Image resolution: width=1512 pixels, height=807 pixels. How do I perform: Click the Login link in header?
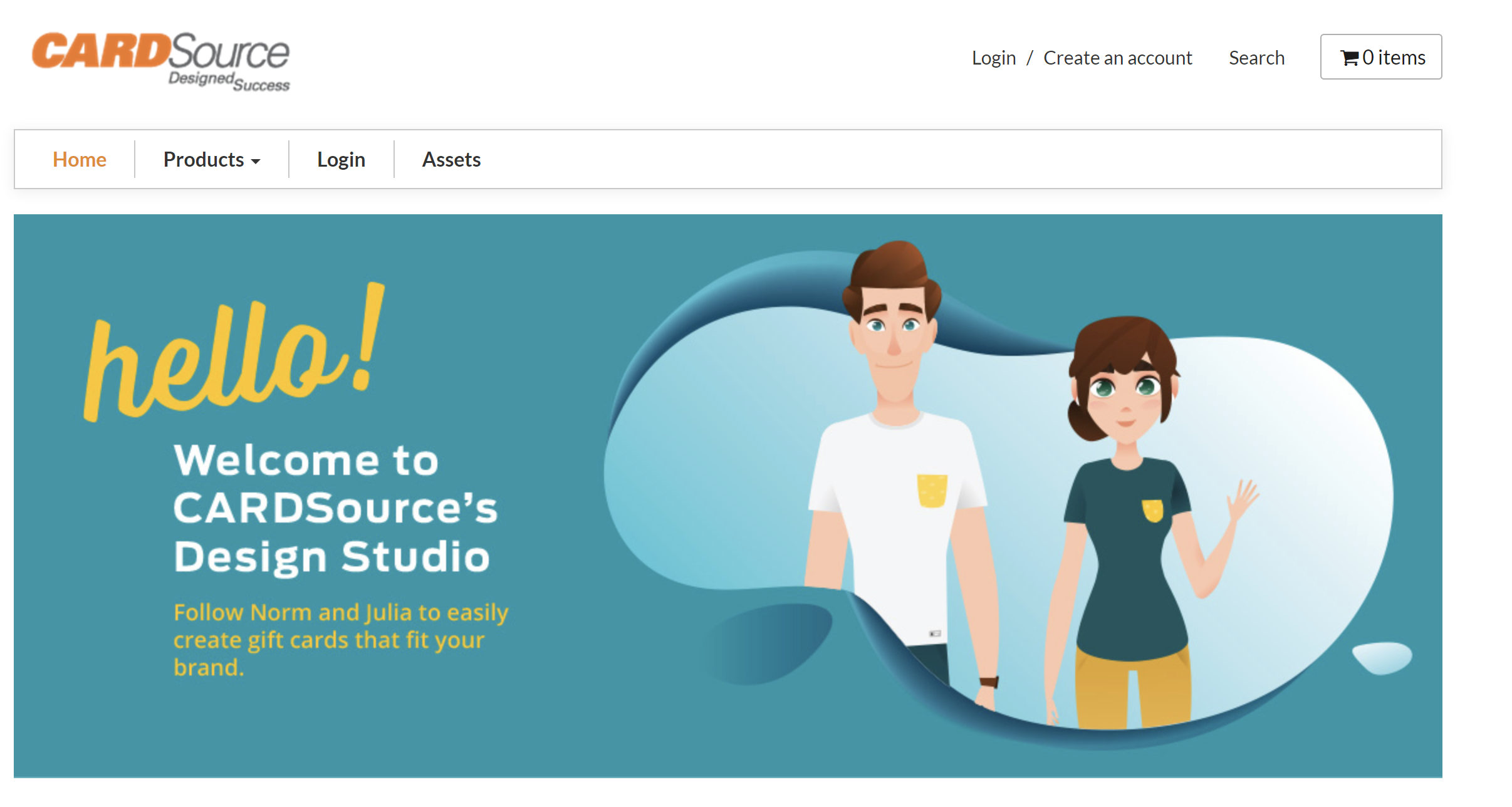tap(994, 58)
